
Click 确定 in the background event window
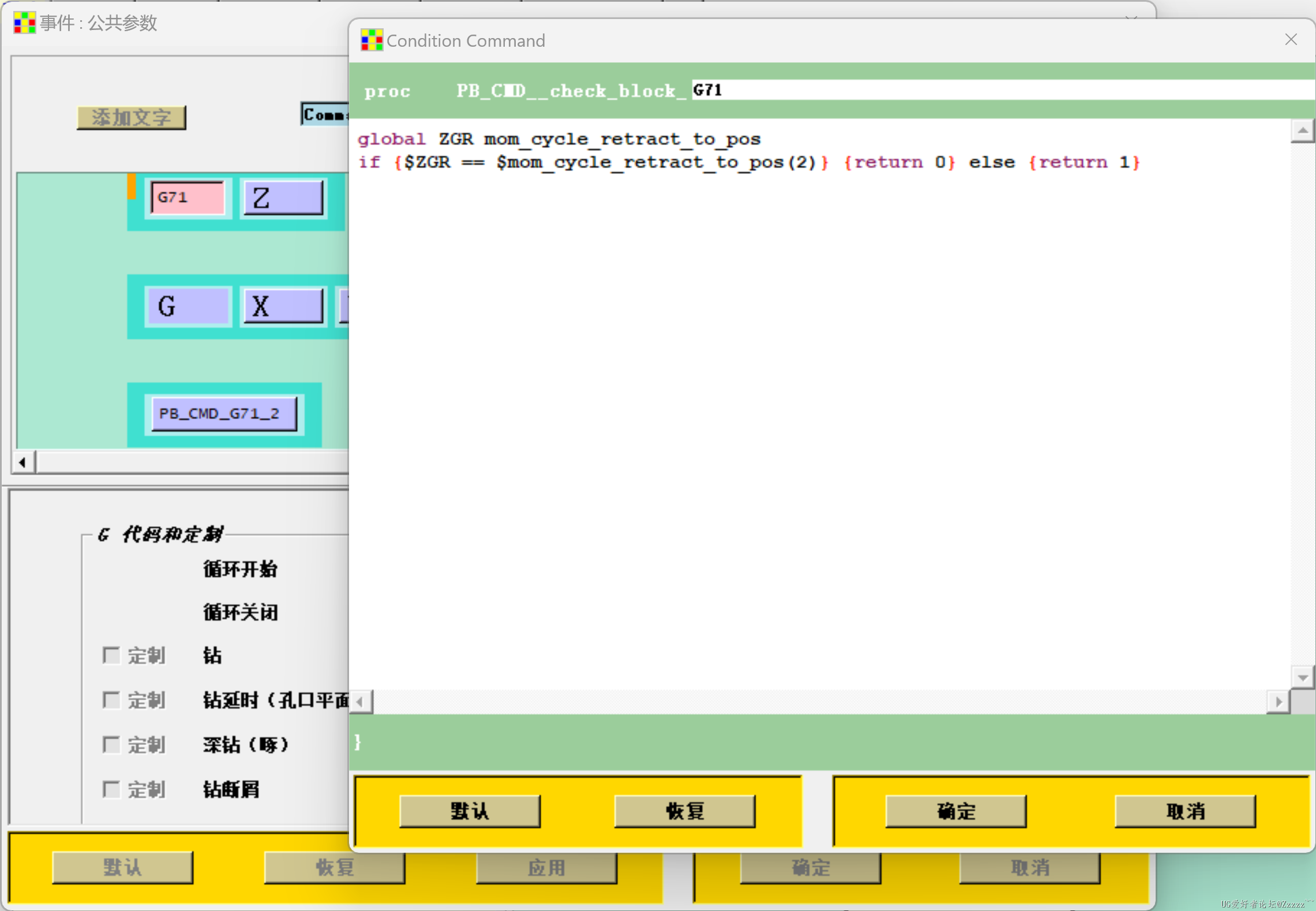(x=811, y=867)
